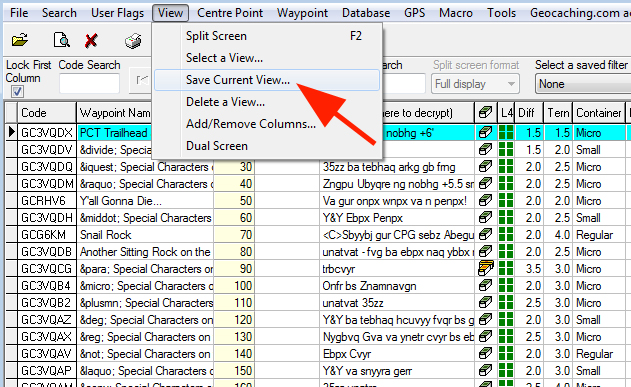The image size is (631, 387).
Task: Click the row selector for GC3VQDQ
Action: tap(12, 167)
